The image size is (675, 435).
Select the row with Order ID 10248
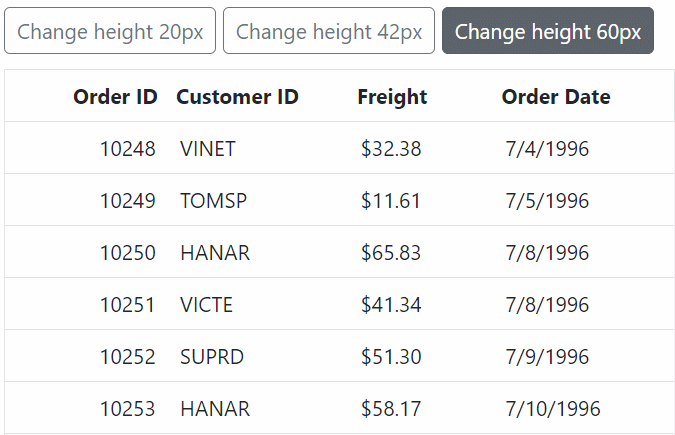128,149
